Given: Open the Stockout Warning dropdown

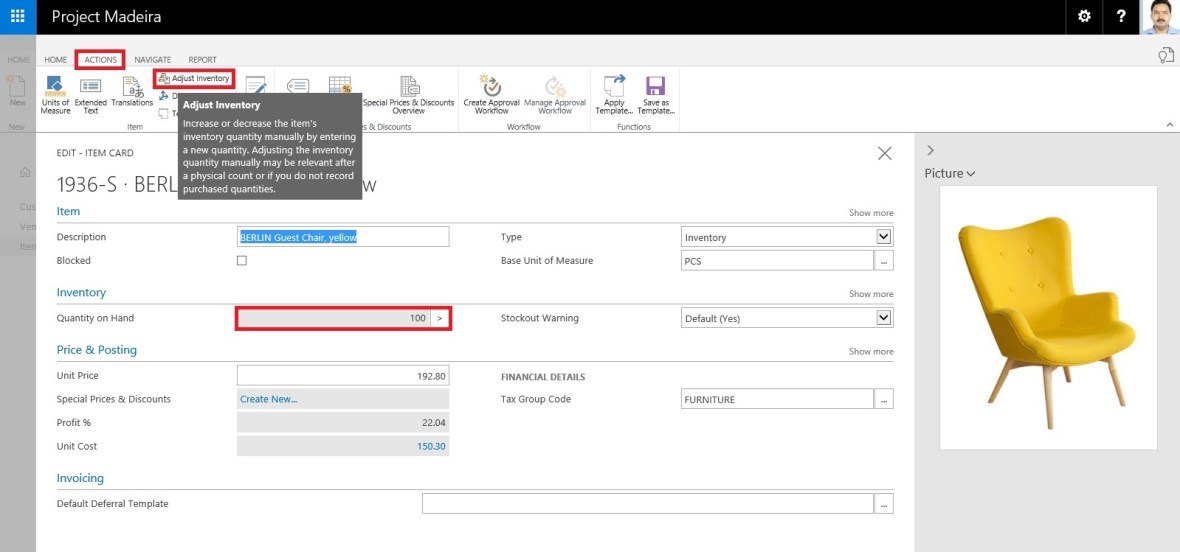Looking at the screenshot, I should 883,318.
